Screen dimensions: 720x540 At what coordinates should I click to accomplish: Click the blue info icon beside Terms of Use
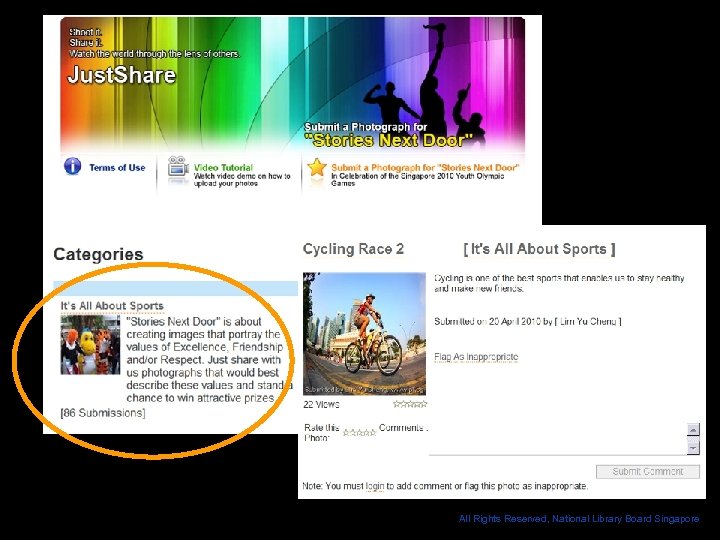[x=73, y=166]
